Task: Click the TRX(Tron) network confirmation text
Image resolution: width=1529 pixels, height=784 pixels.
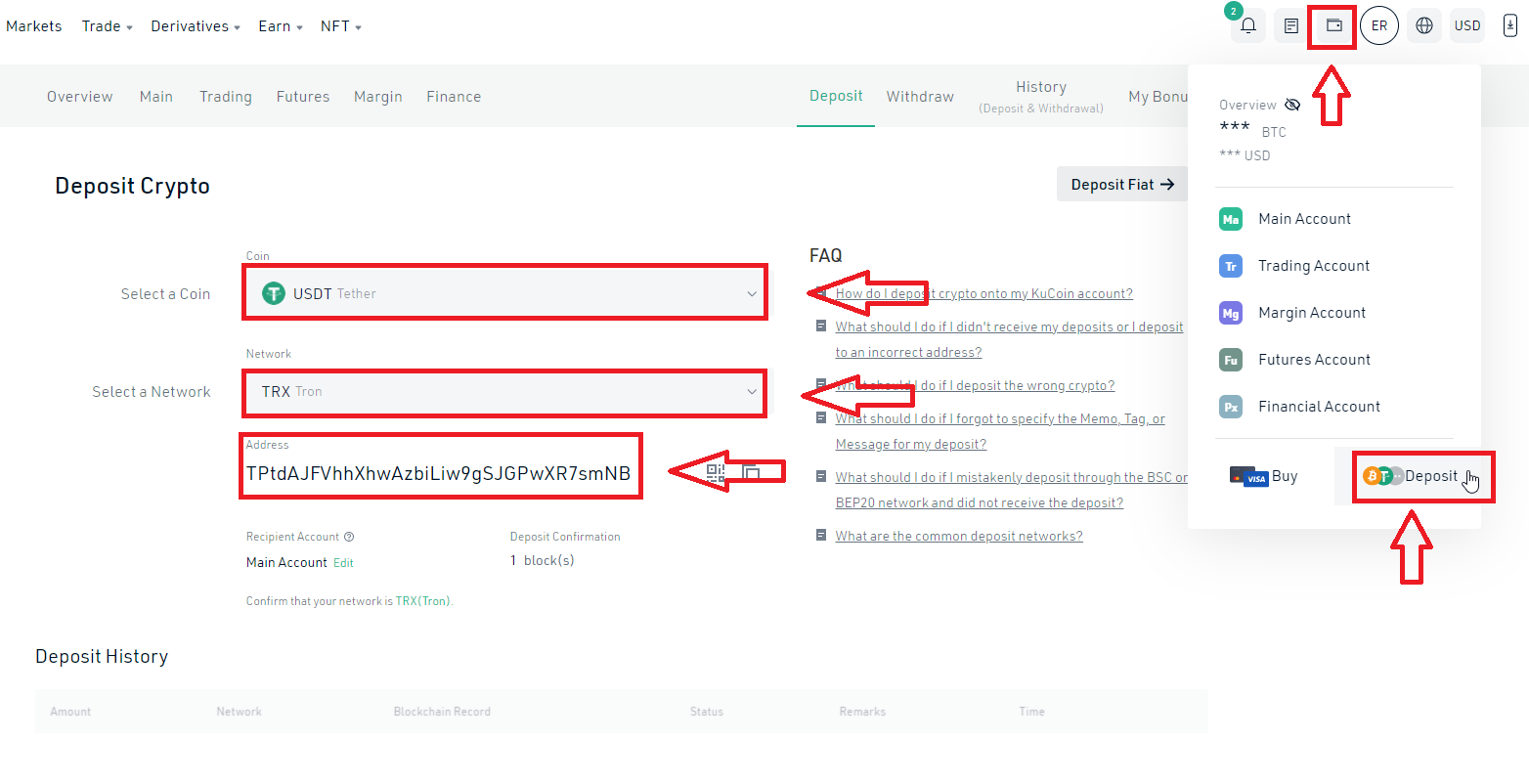Action: (x=423, y=601)
